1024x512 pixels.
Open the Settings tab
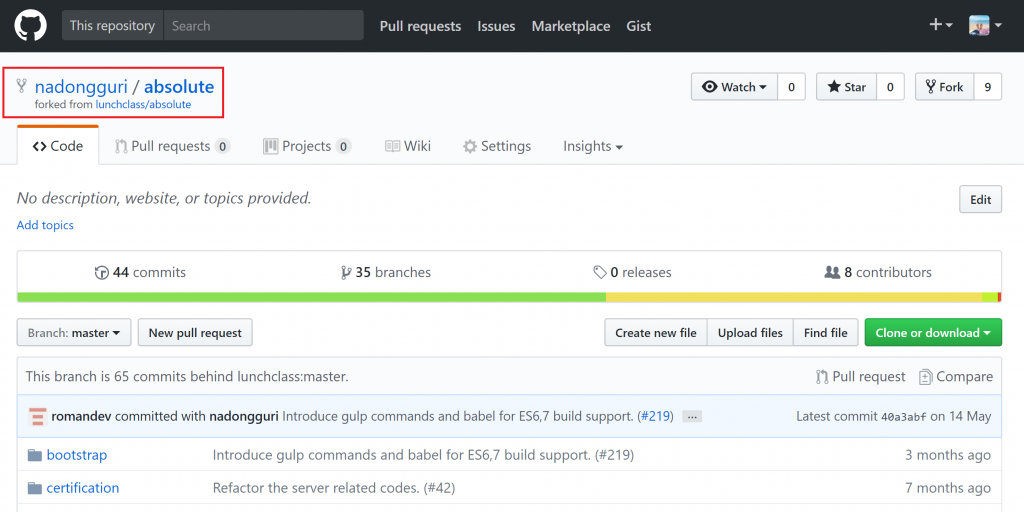(x=497, y=146)
